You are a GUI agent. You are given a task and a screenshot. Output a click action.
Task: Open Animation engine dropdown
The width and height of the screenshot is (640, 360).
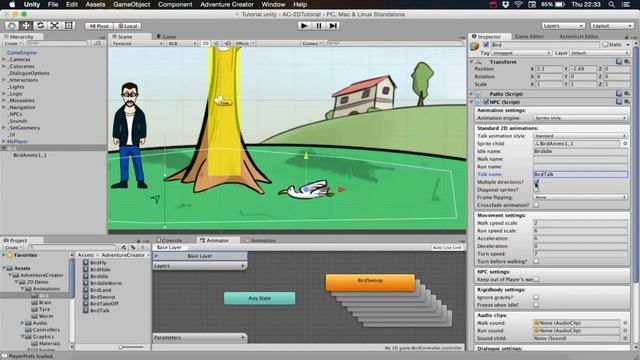[x=580, y=118]
